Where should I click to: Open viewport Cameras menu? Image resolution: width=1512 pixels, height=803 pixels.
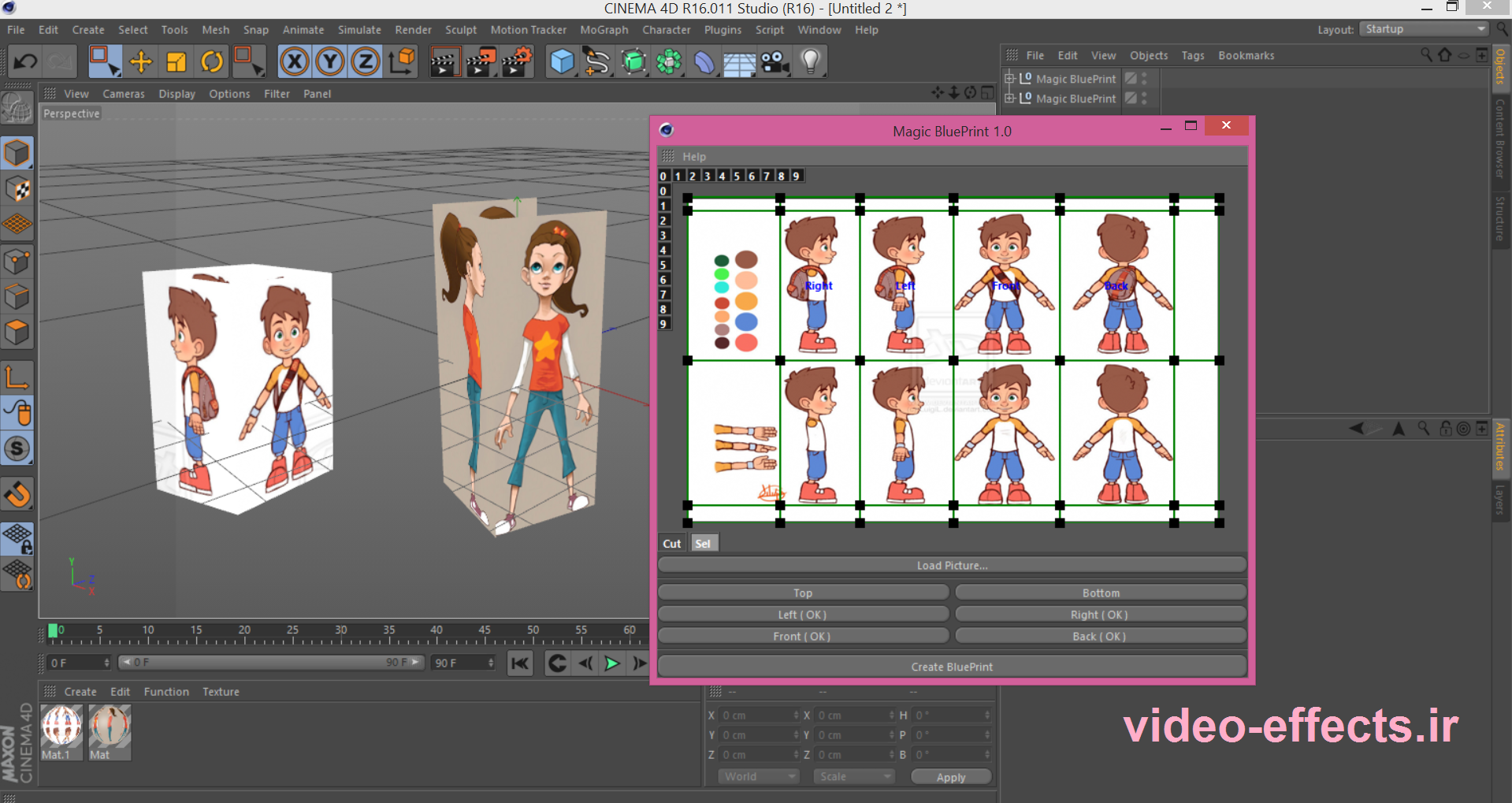(124, 94)
